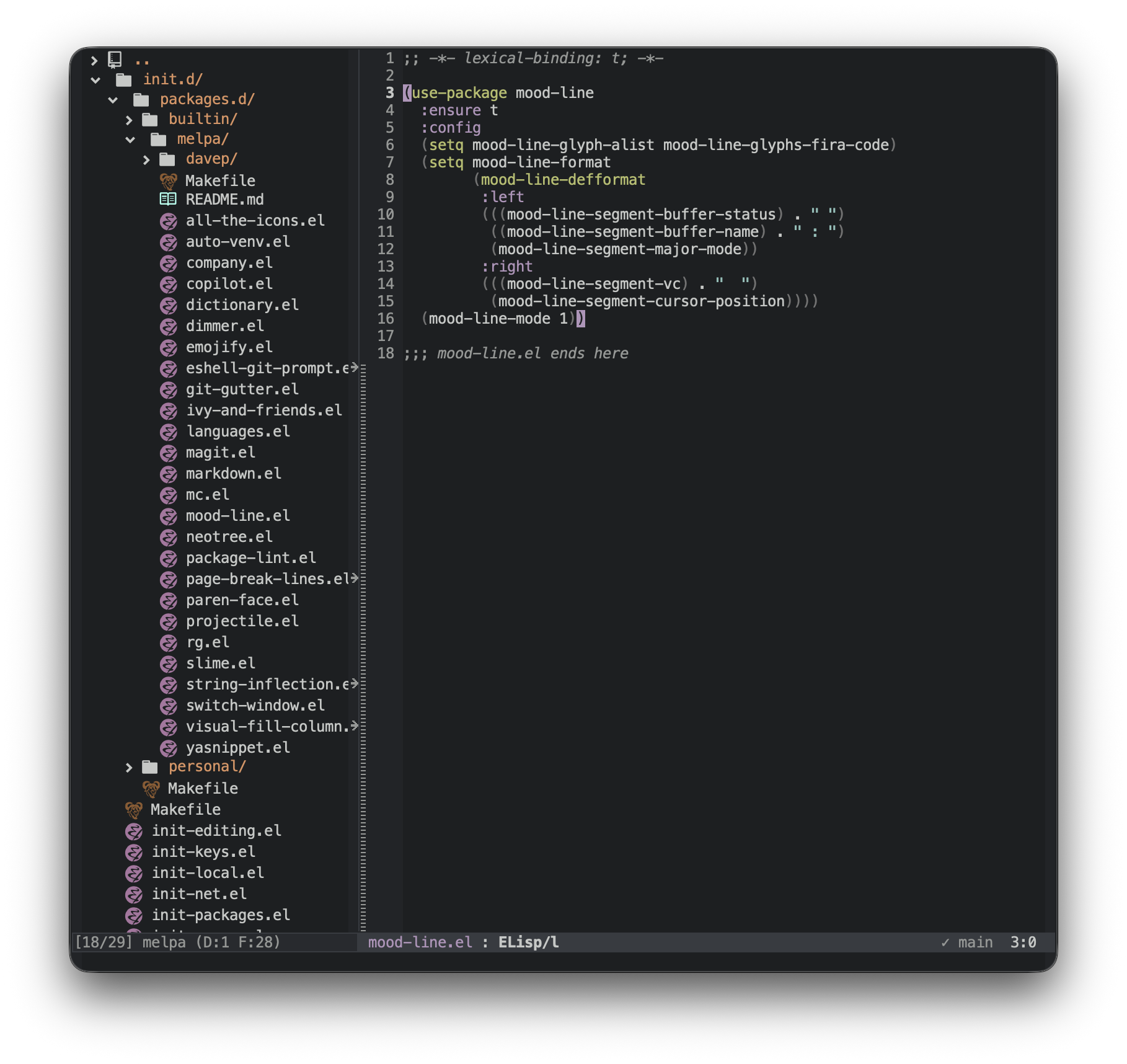1127x1064 pixels.
Task: Click the Emacs icon for magit.el
Action: click(x=169, y=453)
